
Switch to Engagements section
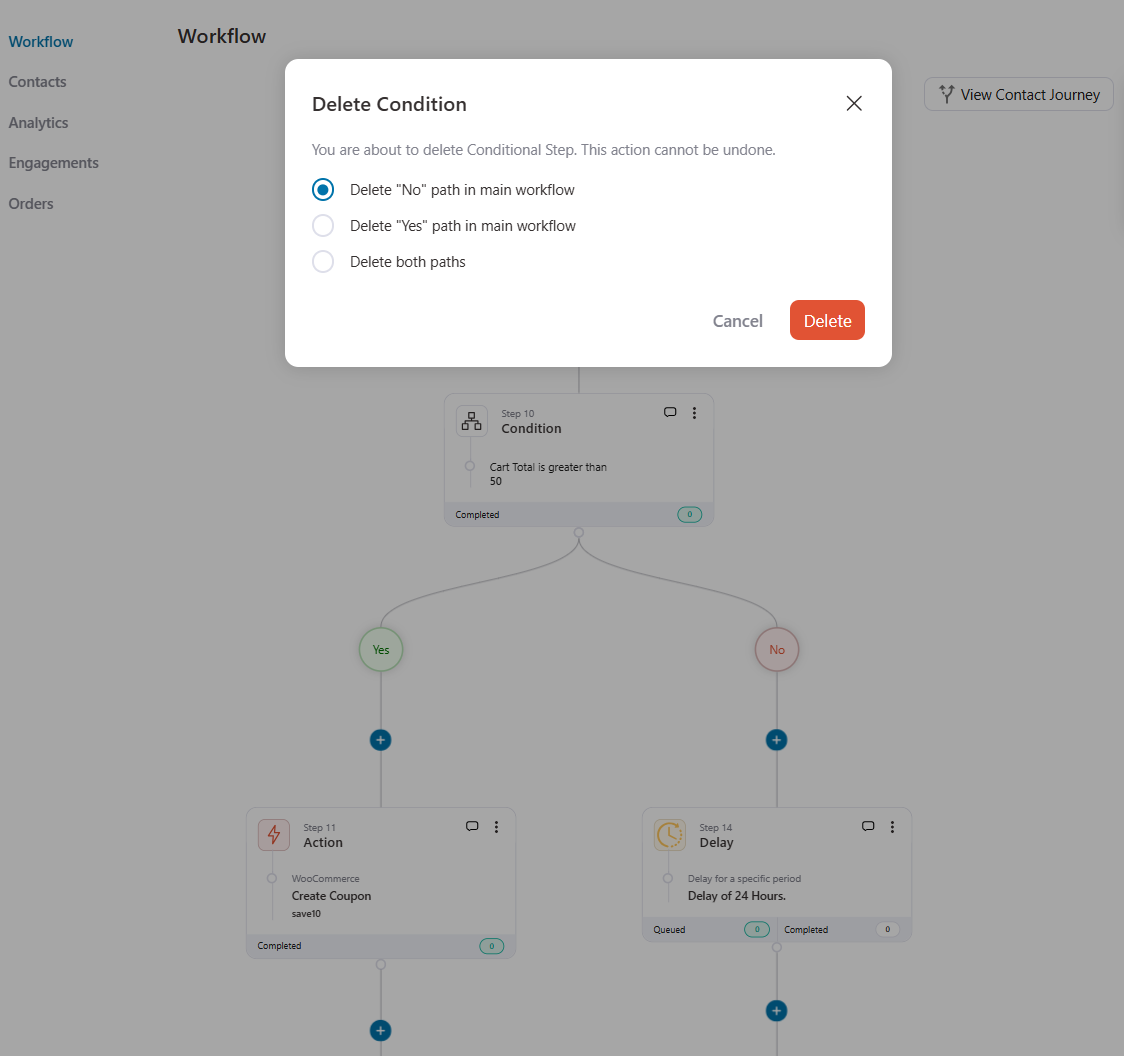54,163
